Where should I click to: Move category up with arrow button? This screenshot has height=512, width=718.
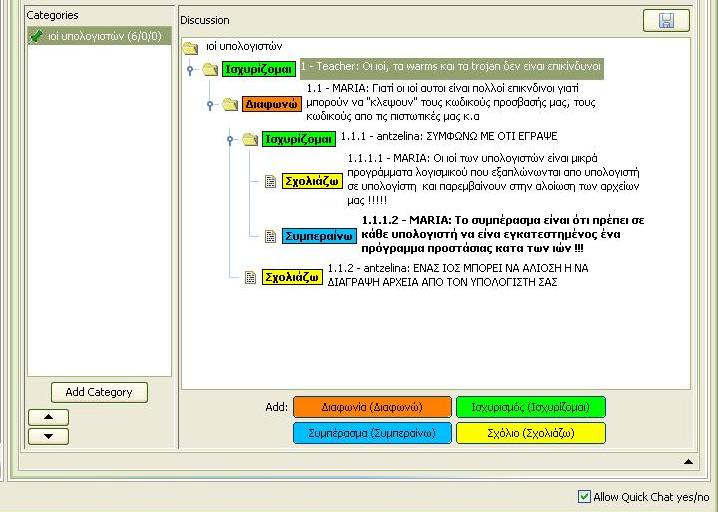coord(48,417)
